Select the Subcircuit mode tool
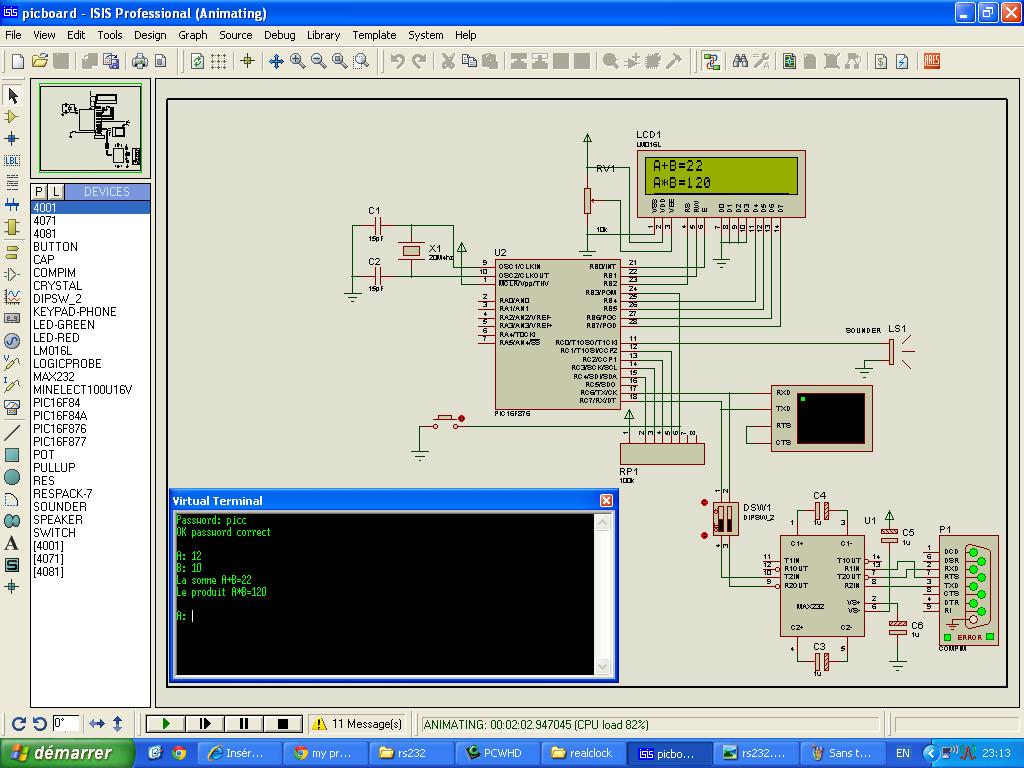1024x768 pixels. click(12, 227)
